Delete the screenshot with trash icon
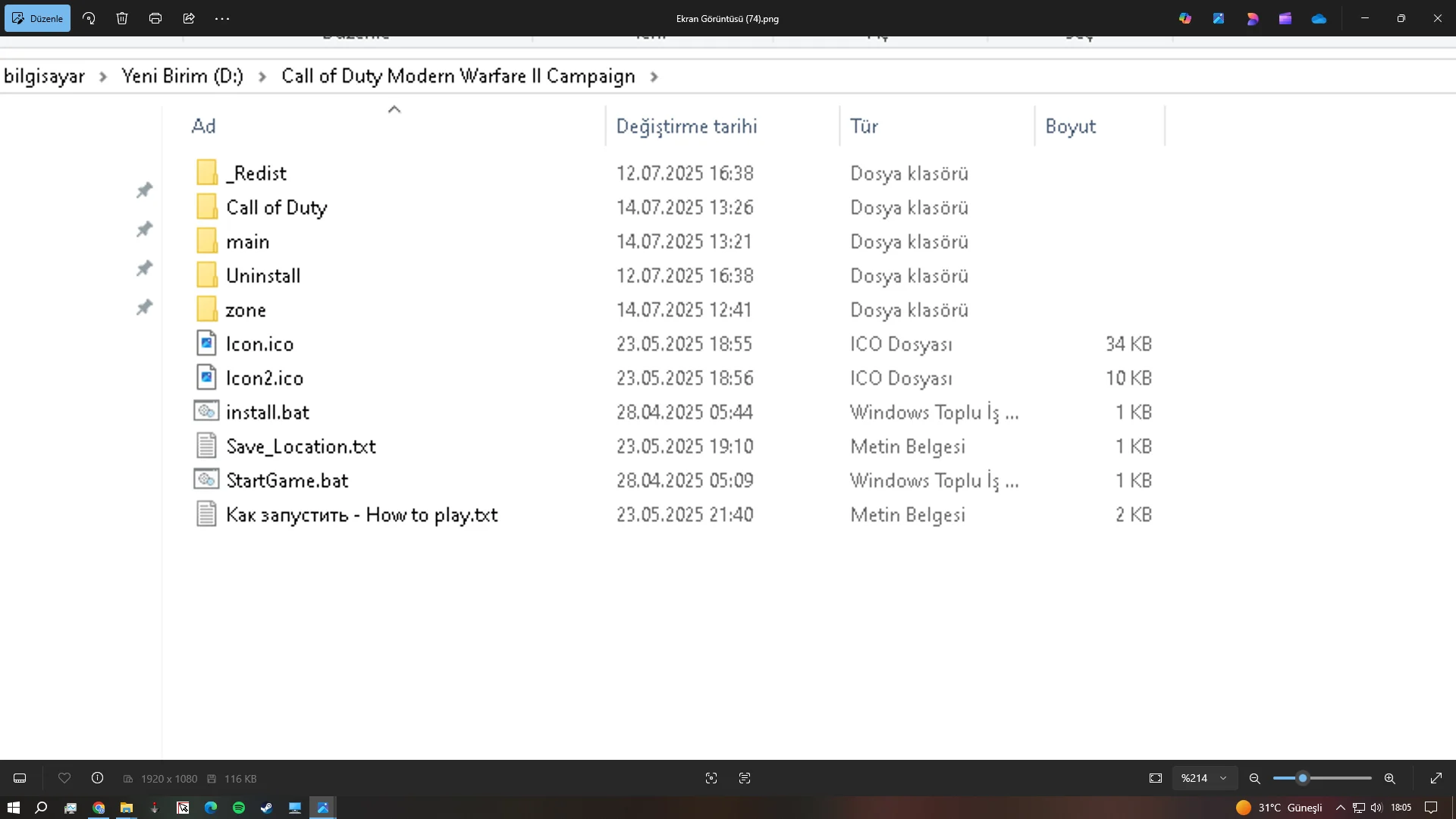Image resolution: width=1456 pixels, height=819 pixels. [122, 18]
